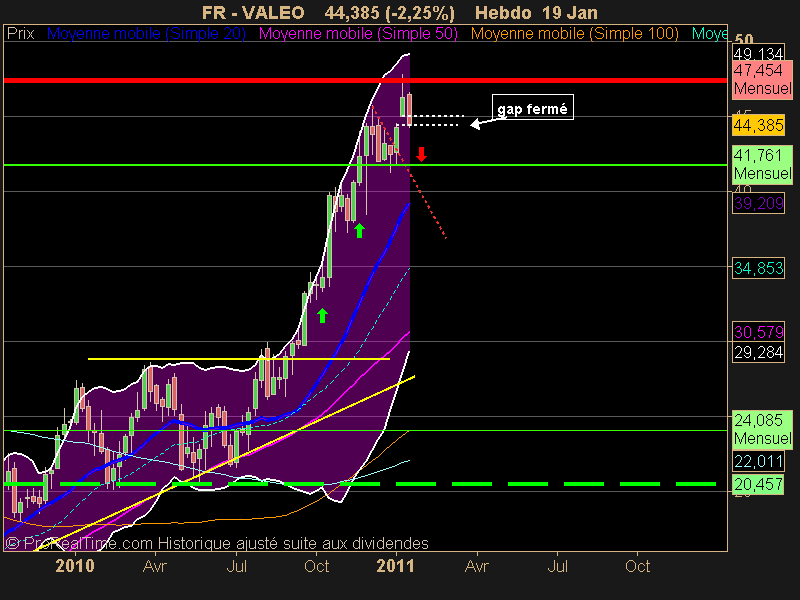The height and width of the screenshot is (600, 800).
Task: Click the 47,454 Mensuel resistance label
Action: (762, 80)
